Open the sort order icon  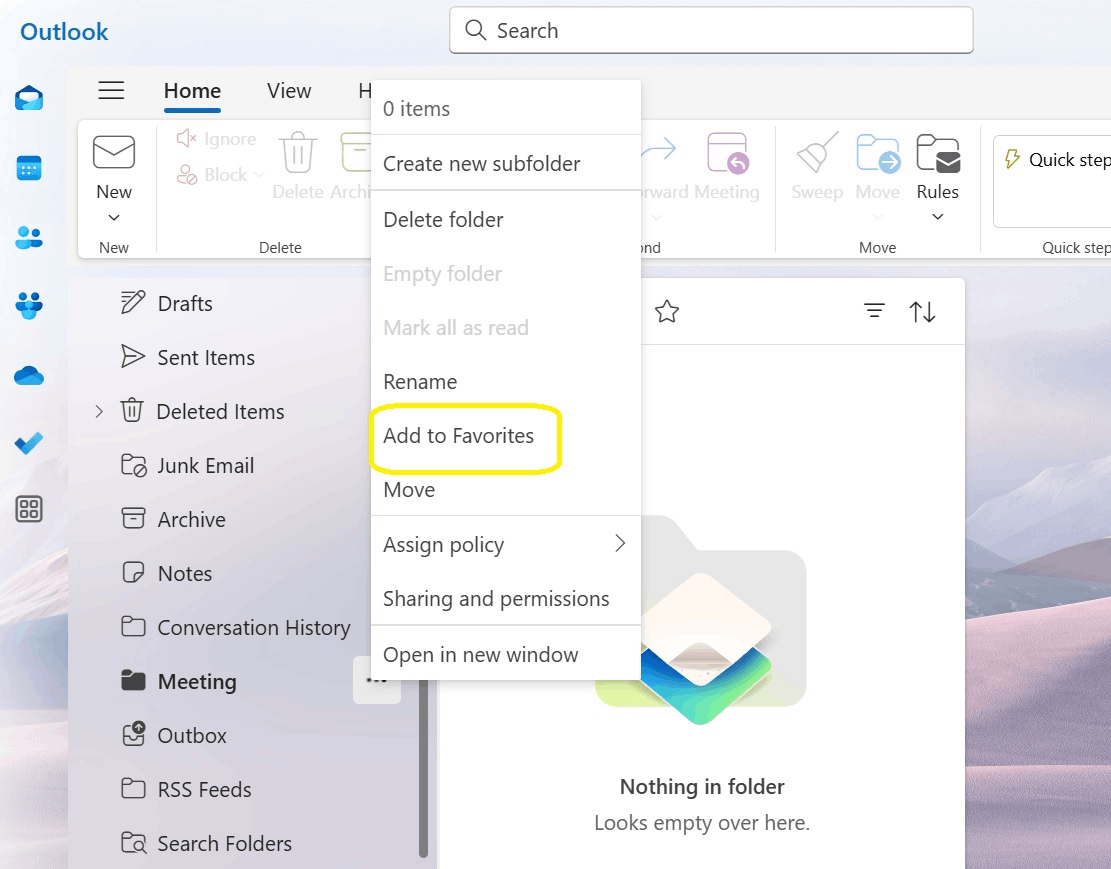pos(921,311)
